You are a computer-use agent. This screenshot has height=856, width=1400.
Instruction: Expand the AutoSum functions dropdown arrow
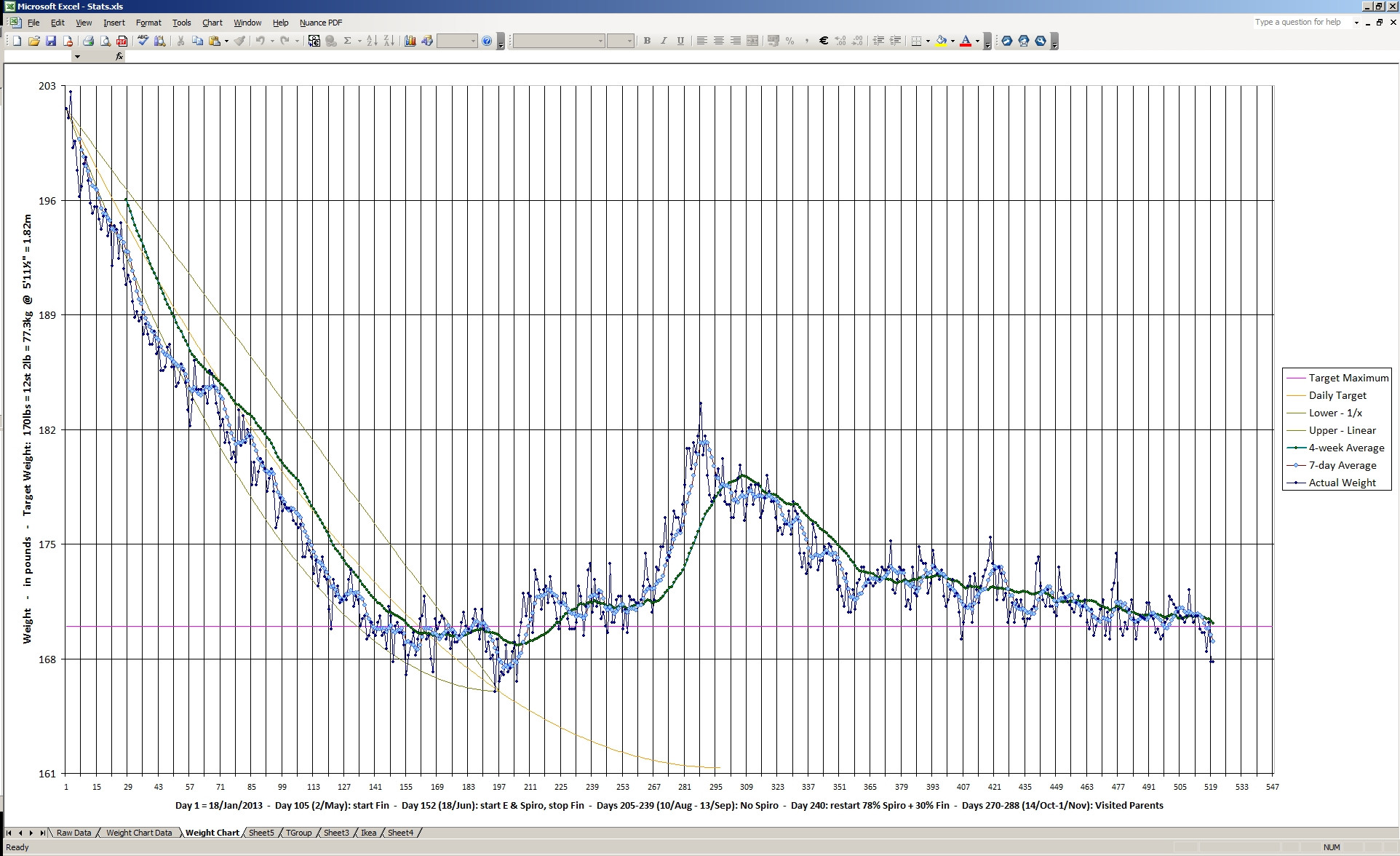tap(359, 41)
